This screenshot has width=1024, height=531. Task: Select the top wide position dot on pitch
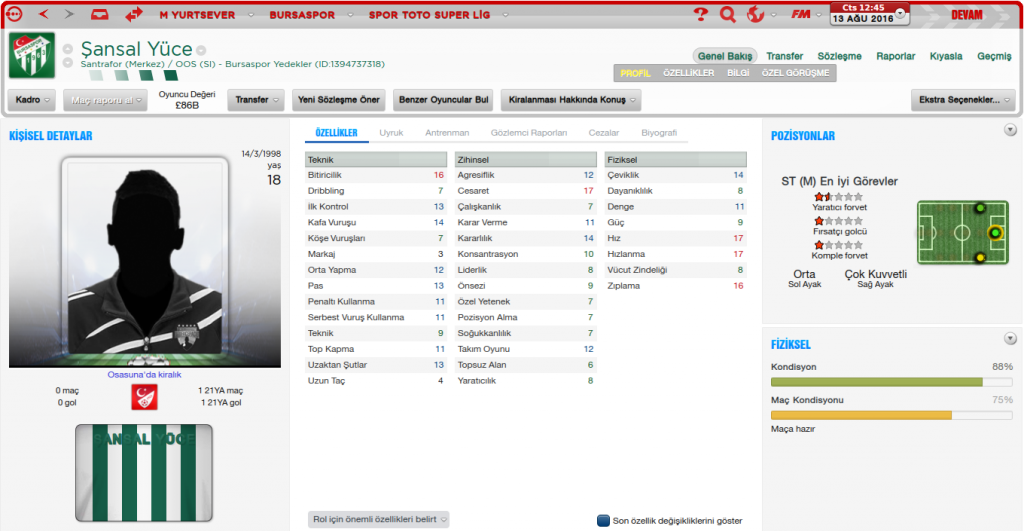pos(980,208)
